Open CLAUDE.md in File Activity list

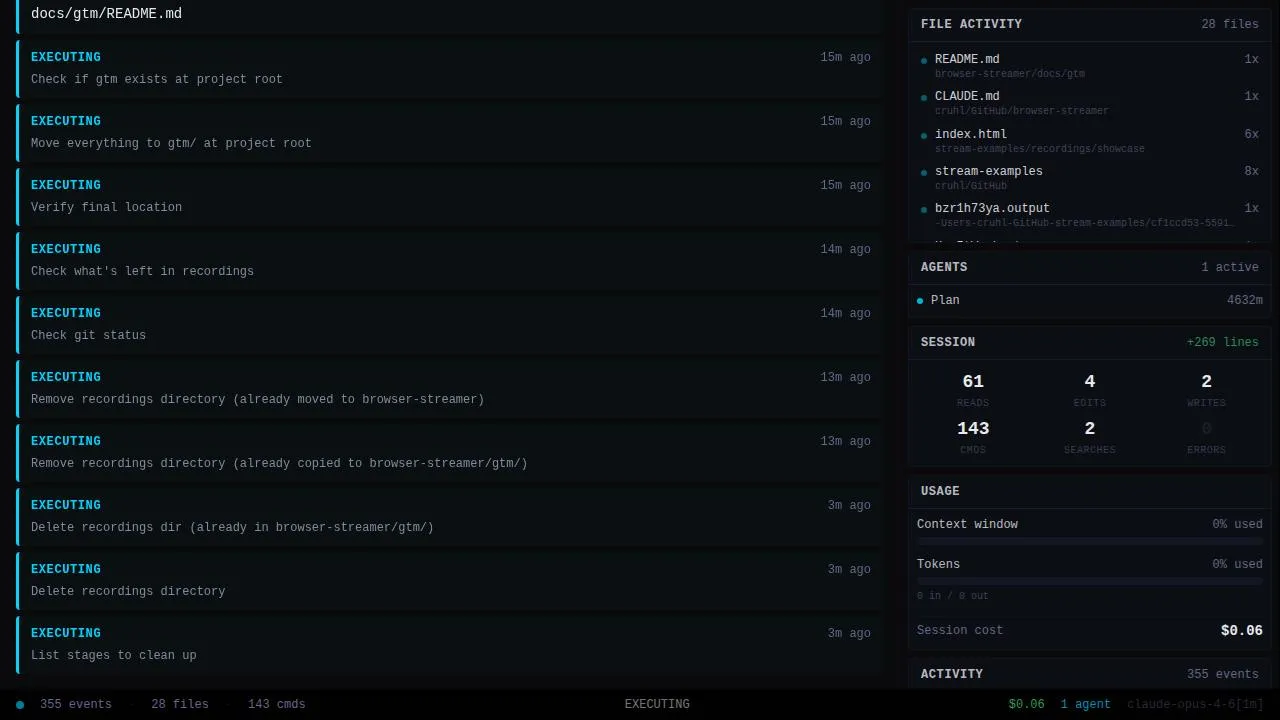(x=1090, y=103)
